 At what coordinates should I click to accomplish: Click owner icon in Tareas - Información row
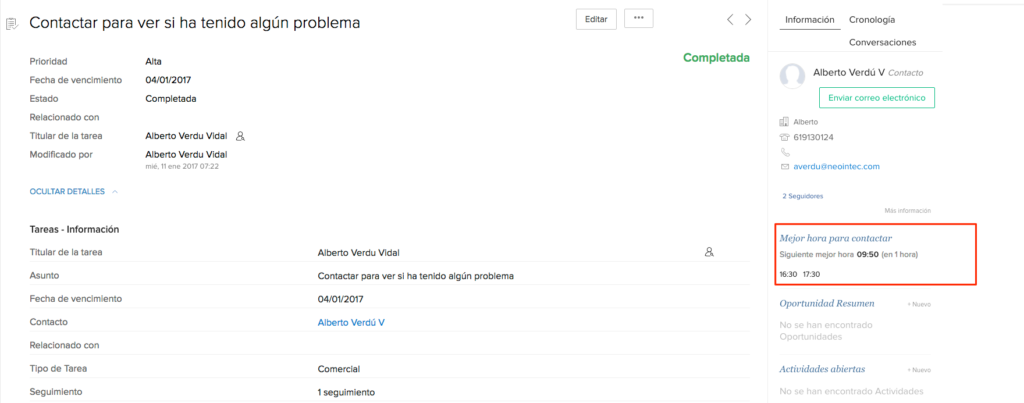point(709,252)
